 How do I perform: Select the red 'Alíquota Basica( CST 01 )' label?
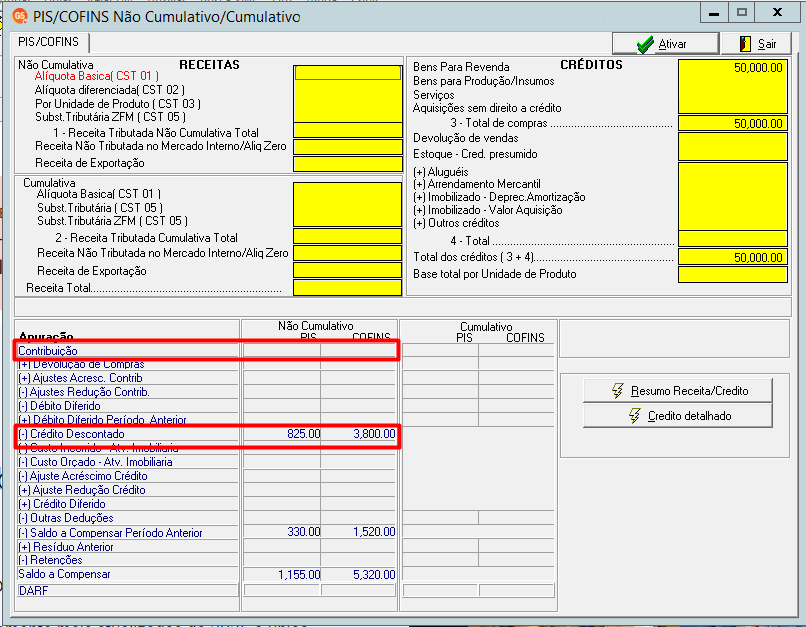pyautogui.click(x=97, y=76)
